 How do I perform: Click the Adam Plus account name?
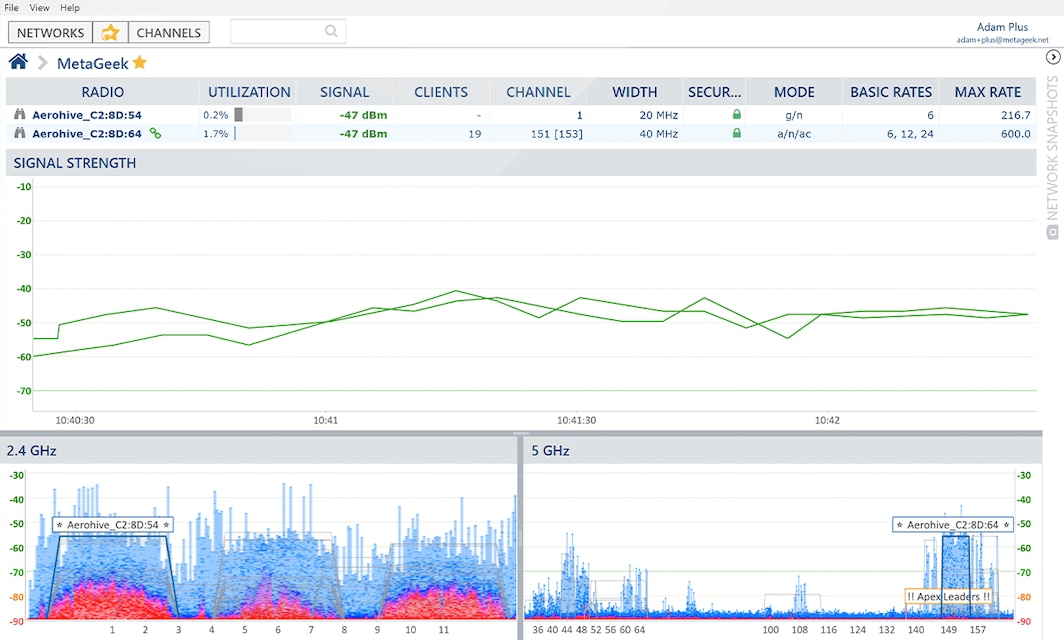[1002, 27]
